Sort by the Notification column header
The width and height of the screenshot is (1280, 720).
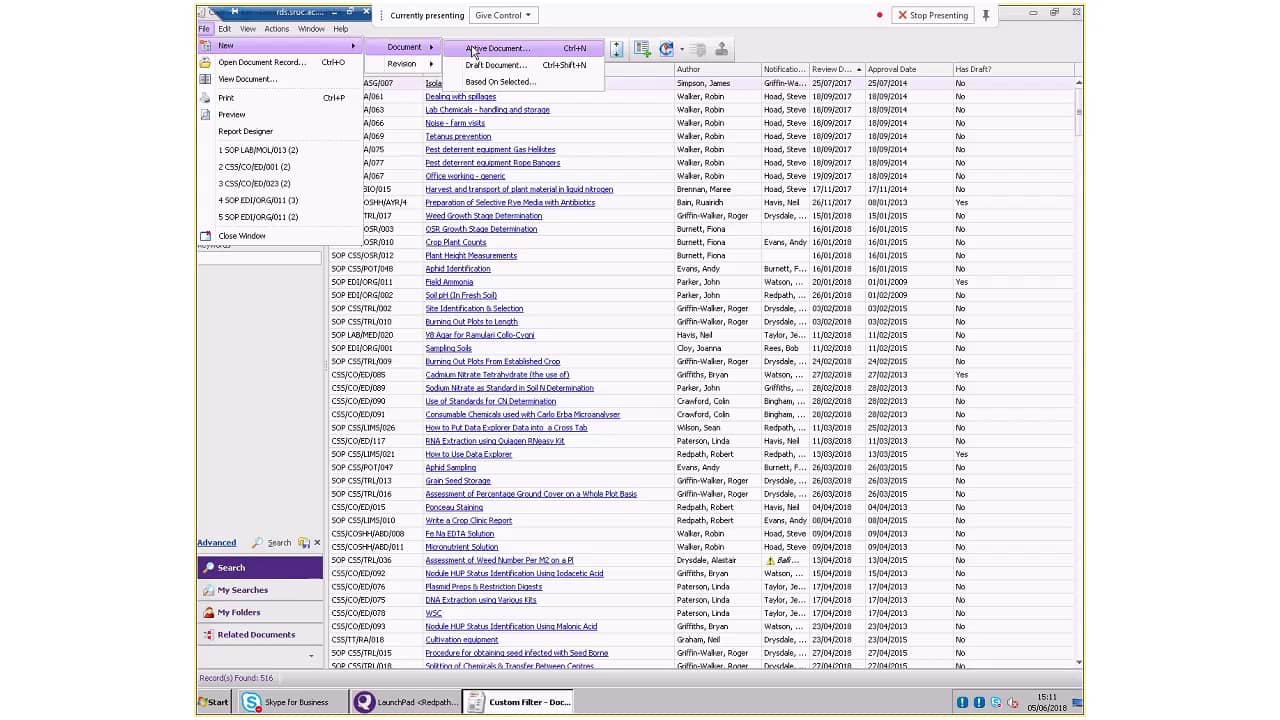[x=785, y=69]
